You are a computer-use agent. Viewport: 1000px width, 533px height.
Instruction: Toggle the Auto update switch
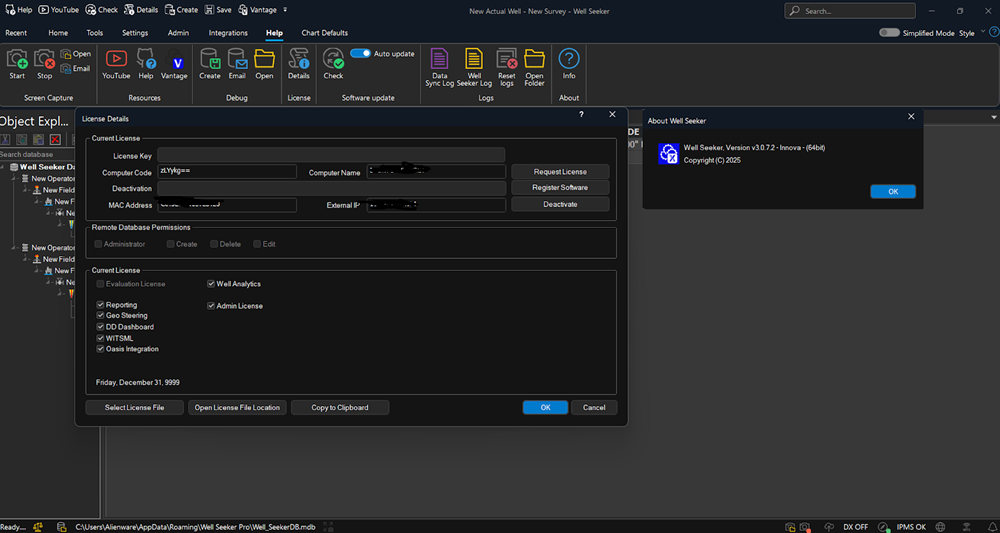click(360, 54)
